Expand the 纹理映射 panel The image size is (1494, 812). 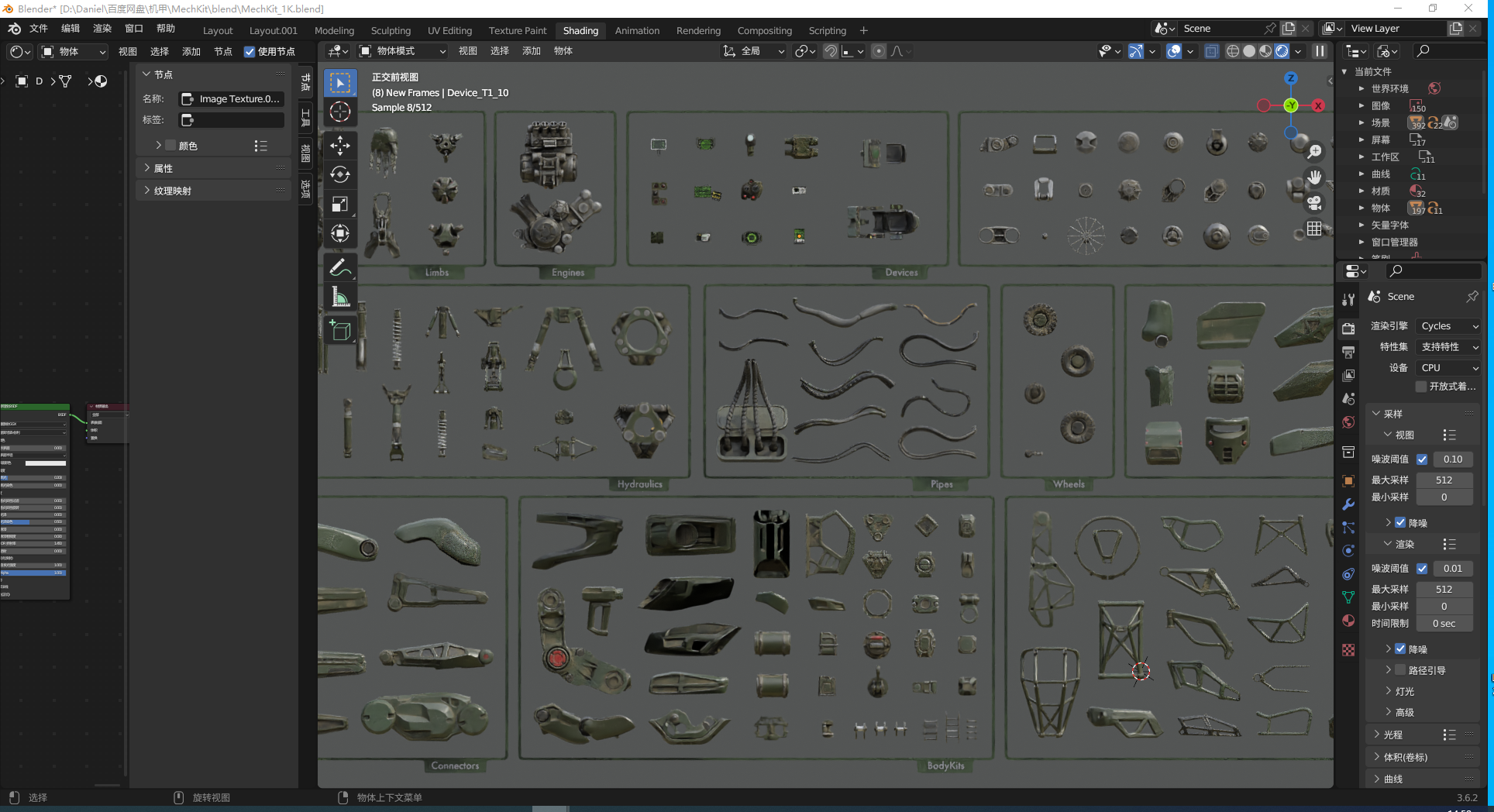[x=172, y=191]
